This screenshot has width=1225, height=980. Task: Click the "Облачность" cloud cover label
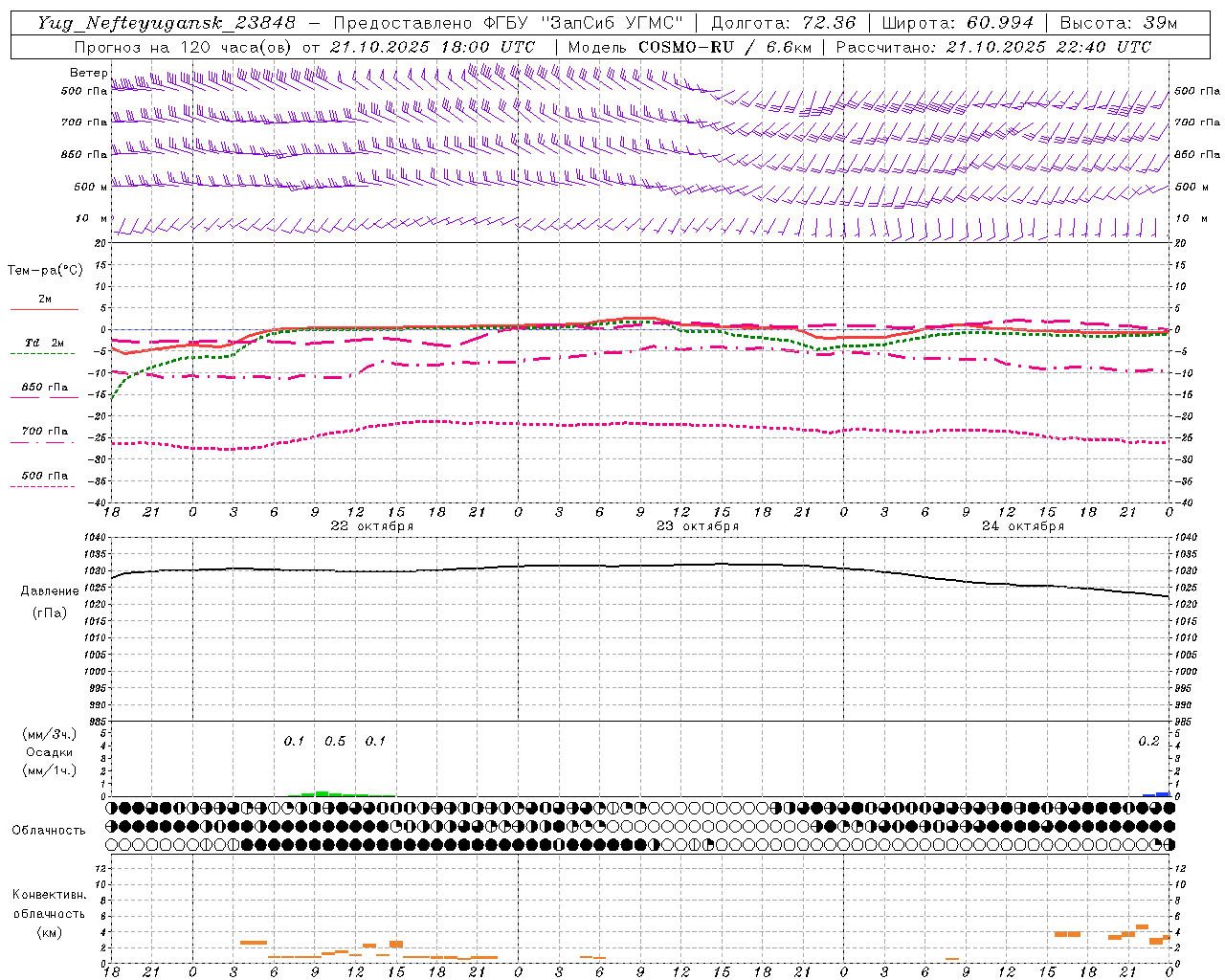pos(49,831)
